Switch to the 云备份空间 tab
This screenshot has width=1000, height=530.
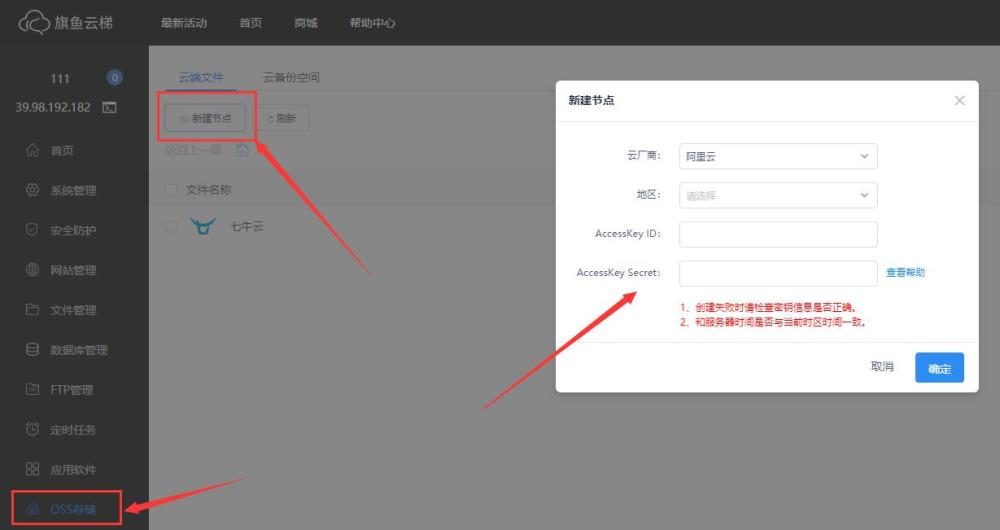tap(291, 77)
